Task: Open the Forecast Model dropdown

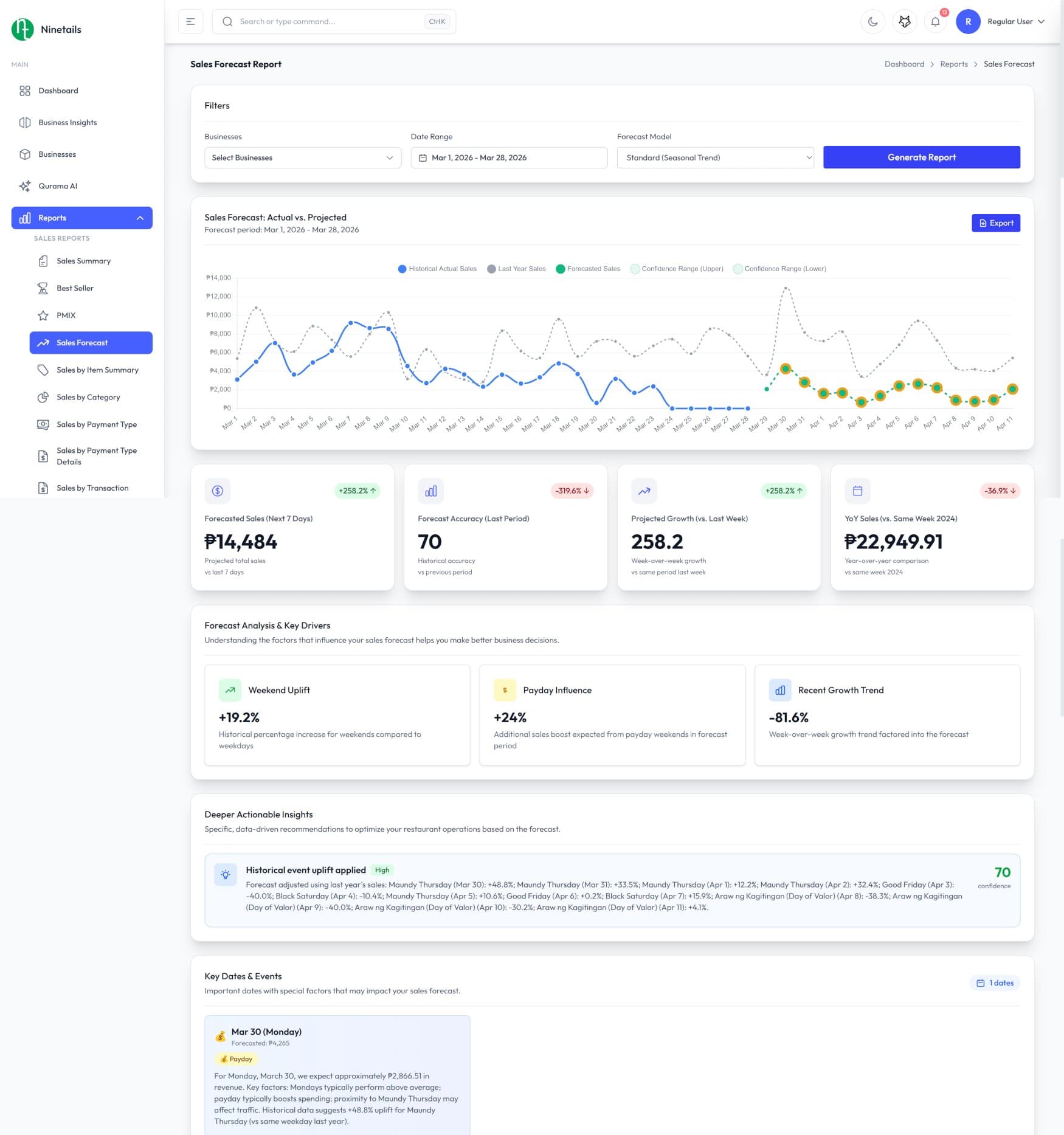Action: pyautogui.click(x=715, y=157)
